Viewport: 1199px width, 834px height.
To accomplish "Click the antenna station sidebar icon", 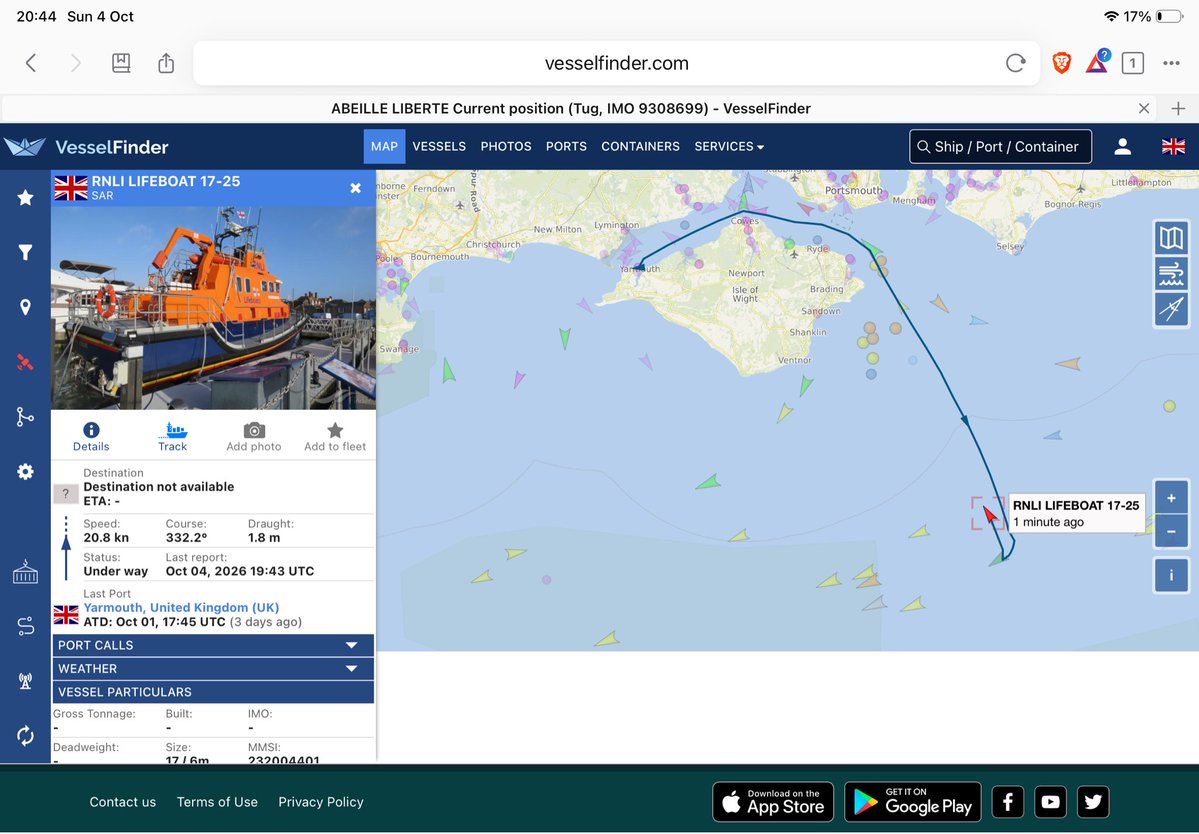I will (x=25, y=681).
